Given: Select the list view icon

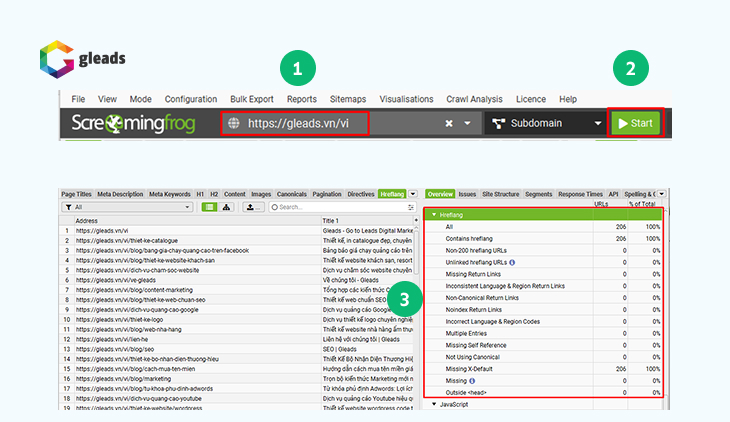Looking at the screenshot, I should 209,207.
